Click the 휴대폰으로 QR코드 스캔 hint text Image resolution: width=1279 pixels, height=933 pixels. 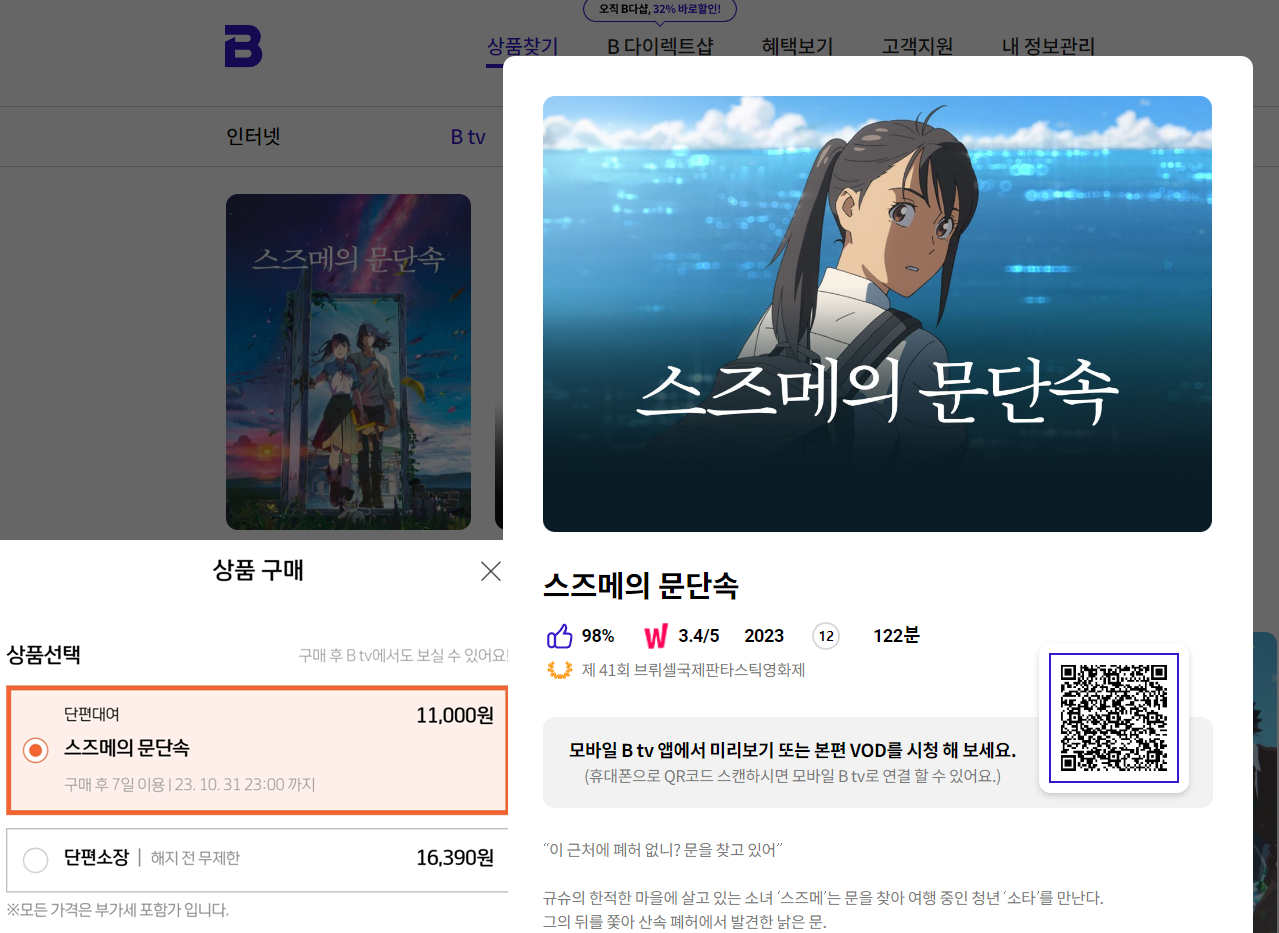click(792, 776)
